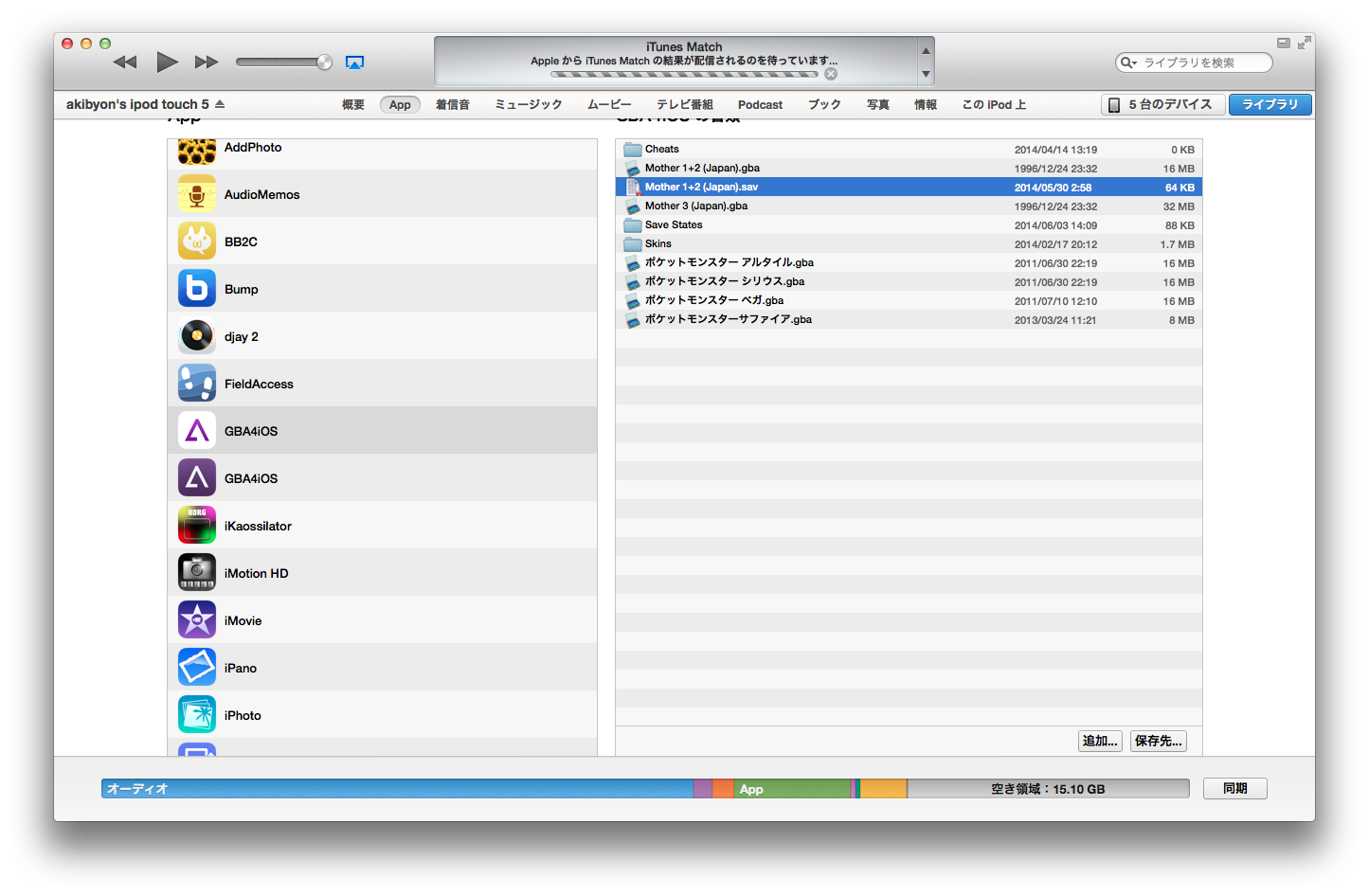Switch to iTunes mini player
The image size is (1369, 896).
tap(1284, 43)
